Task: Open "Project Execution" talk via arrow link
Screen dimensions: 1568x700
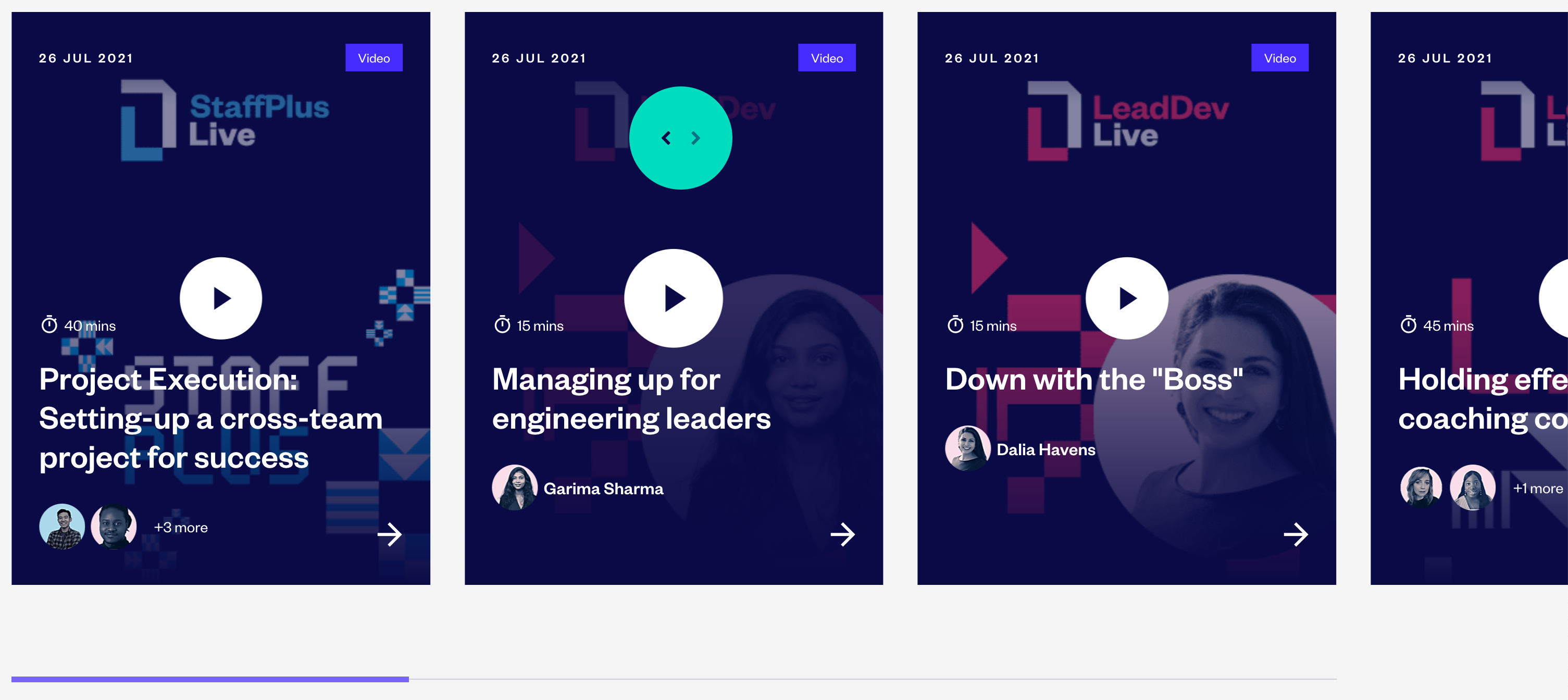Action: pos(390,534)
